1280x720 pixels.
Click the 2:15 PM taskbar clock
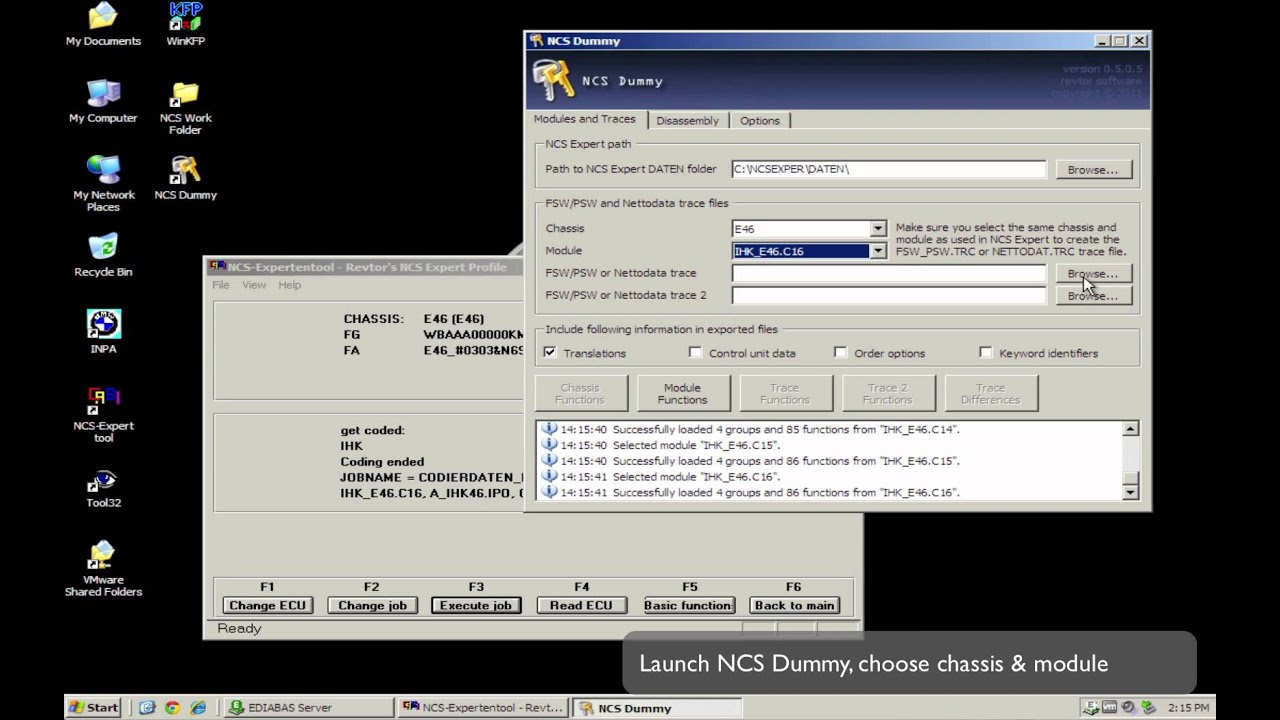pyautogui.click(x=1188, y=707)
